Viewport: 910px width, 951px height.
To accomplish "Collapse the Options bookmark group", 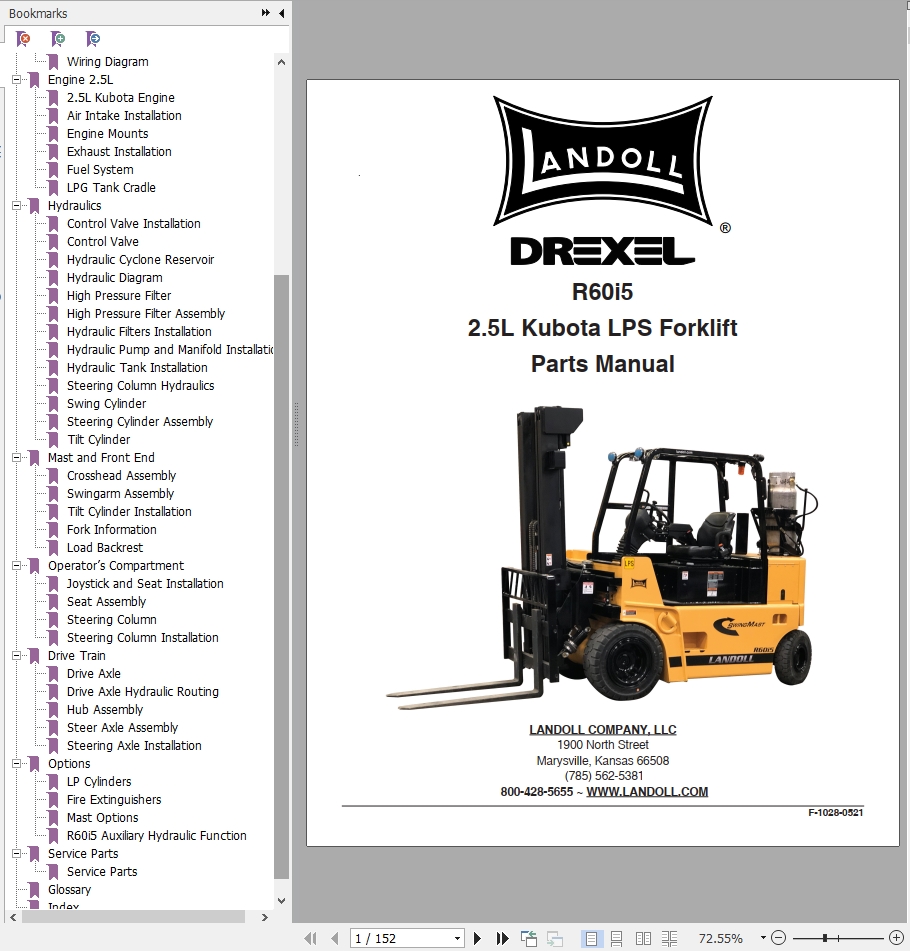I will [16, 764].
